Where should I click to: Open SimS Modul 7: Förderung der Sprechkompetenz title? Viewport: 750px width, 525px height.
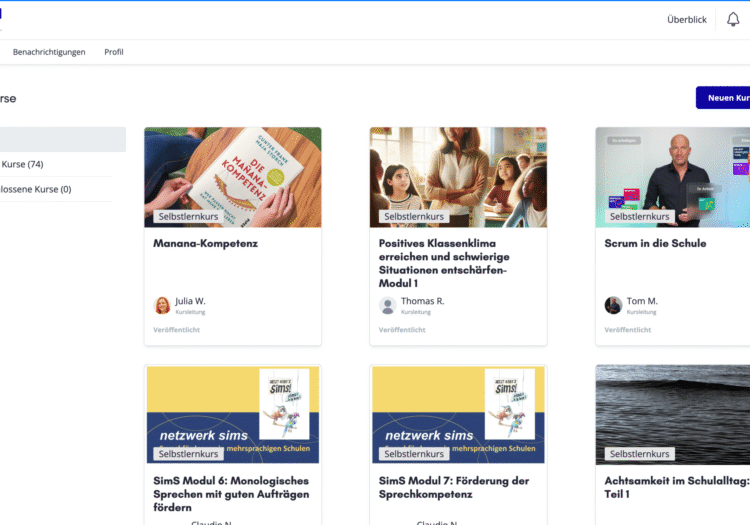[x=454, y=487]
